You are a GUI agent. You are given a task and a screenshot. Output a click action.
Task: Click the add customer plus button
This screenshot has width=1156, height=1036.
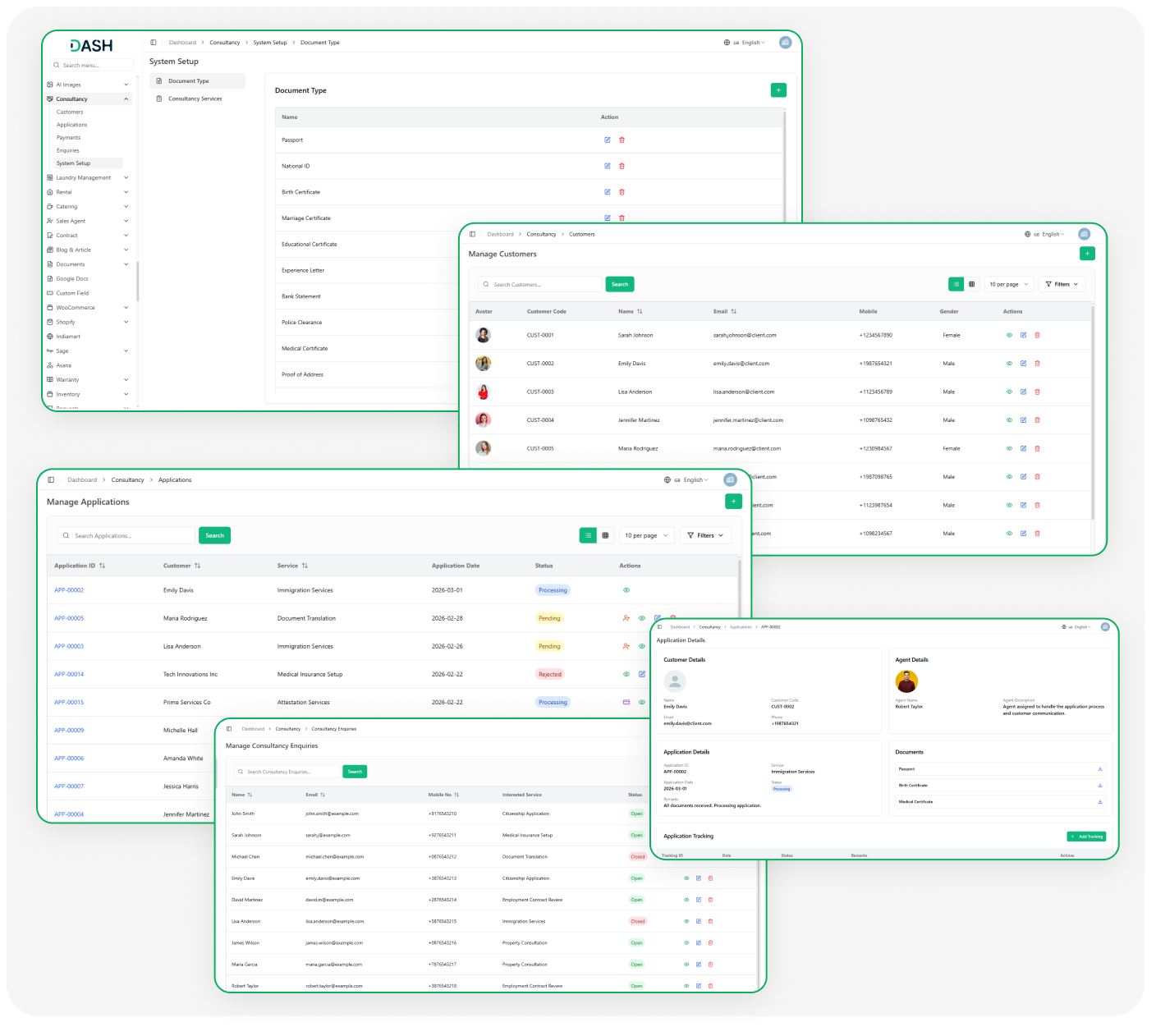(x=1087, y=254)
